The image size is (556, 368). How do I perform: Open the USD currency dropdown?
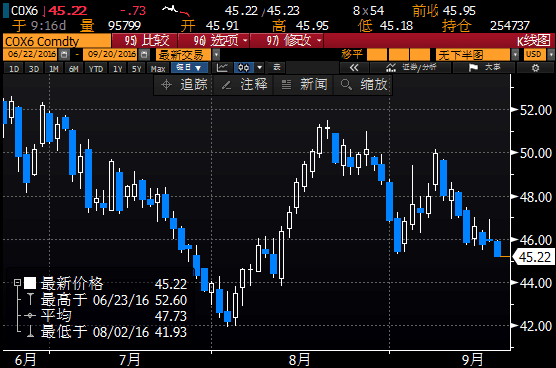click(551, 55)
